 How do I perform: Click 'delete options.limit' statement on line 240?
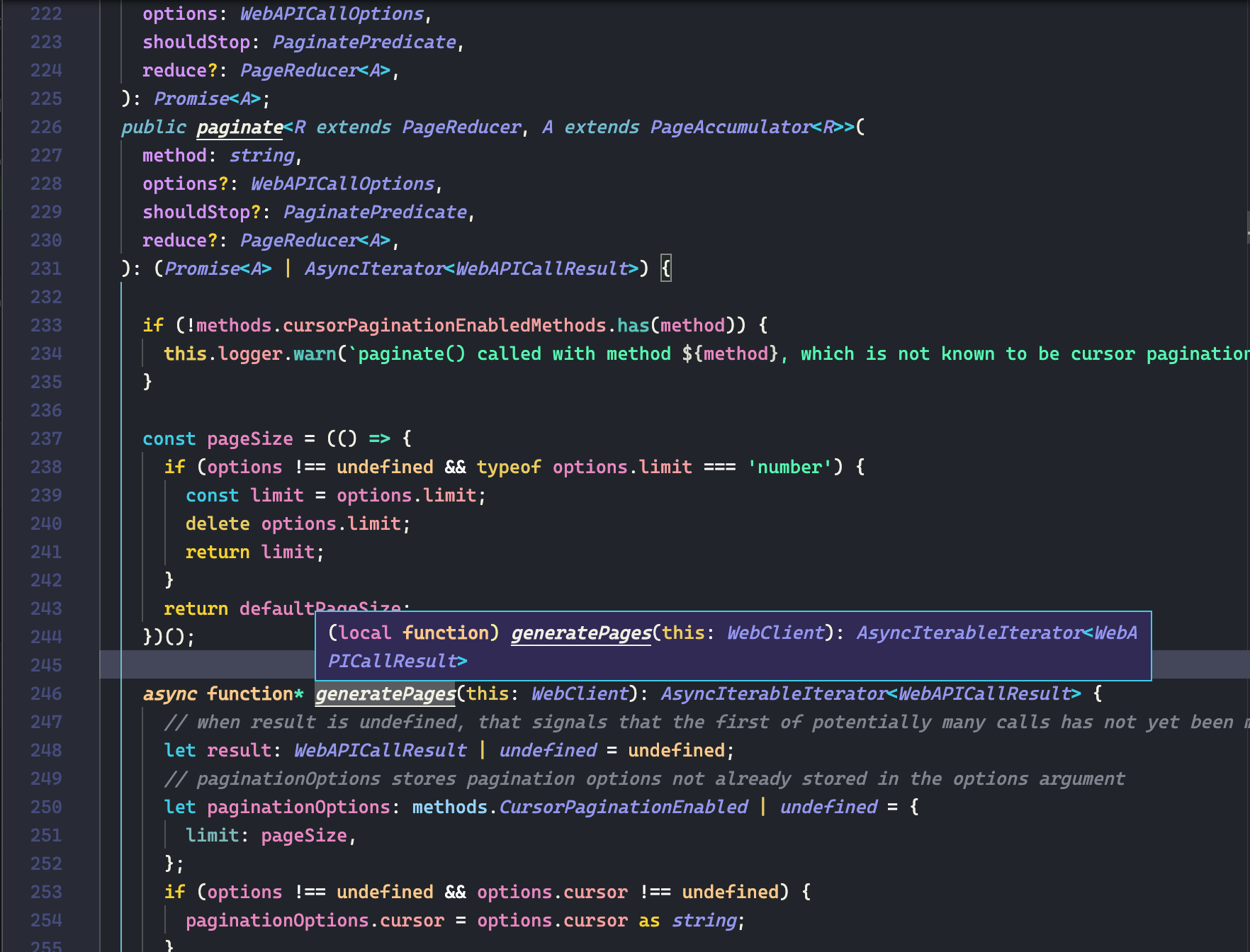coord(298,523)
